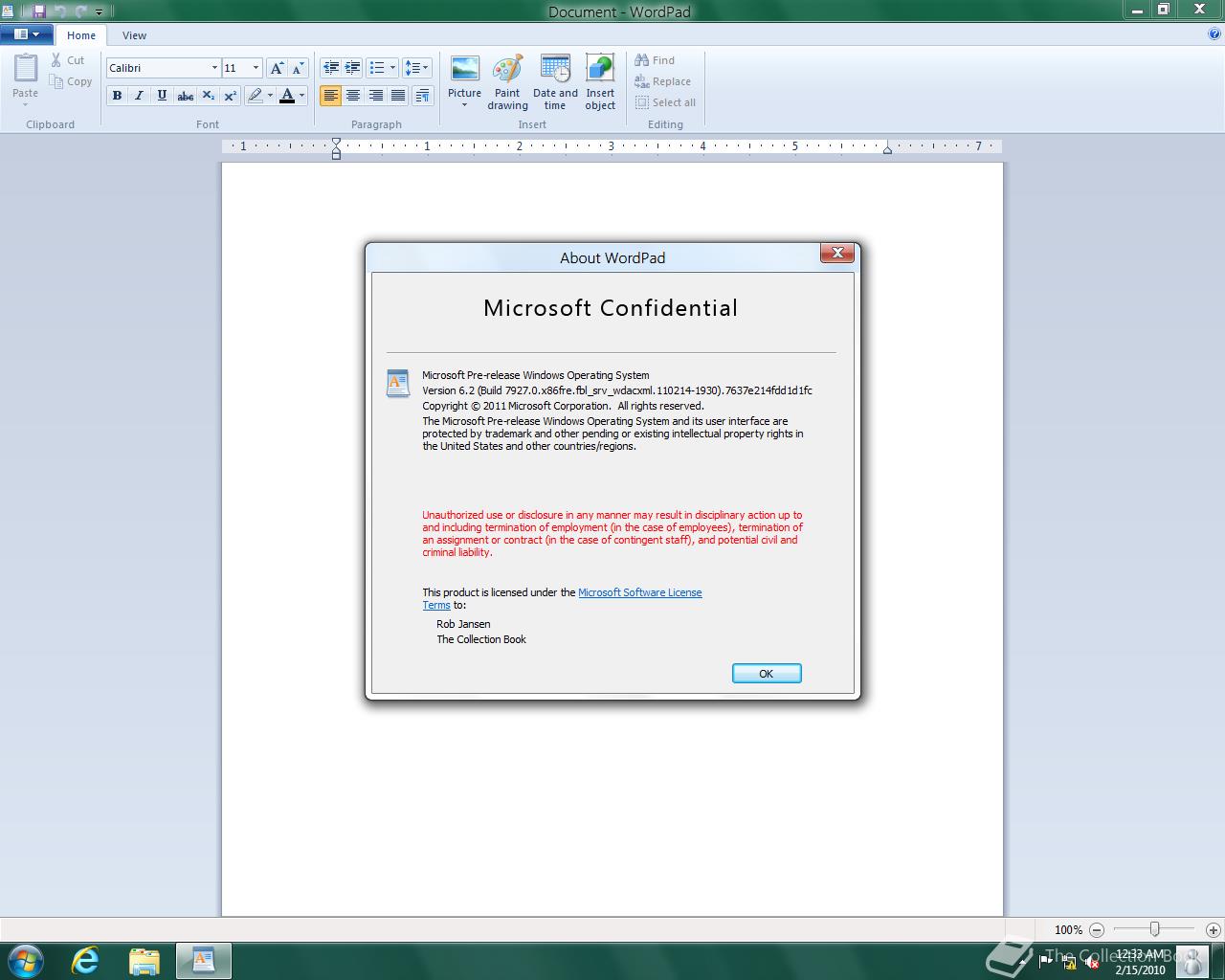Click the line spacing icon
Screen dimensions: 1225x980
tap(412, 68)
